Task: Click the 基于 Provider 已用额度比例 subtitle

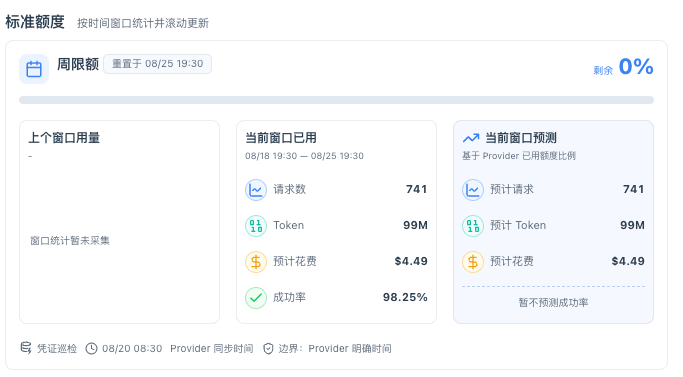Action: 519,156
